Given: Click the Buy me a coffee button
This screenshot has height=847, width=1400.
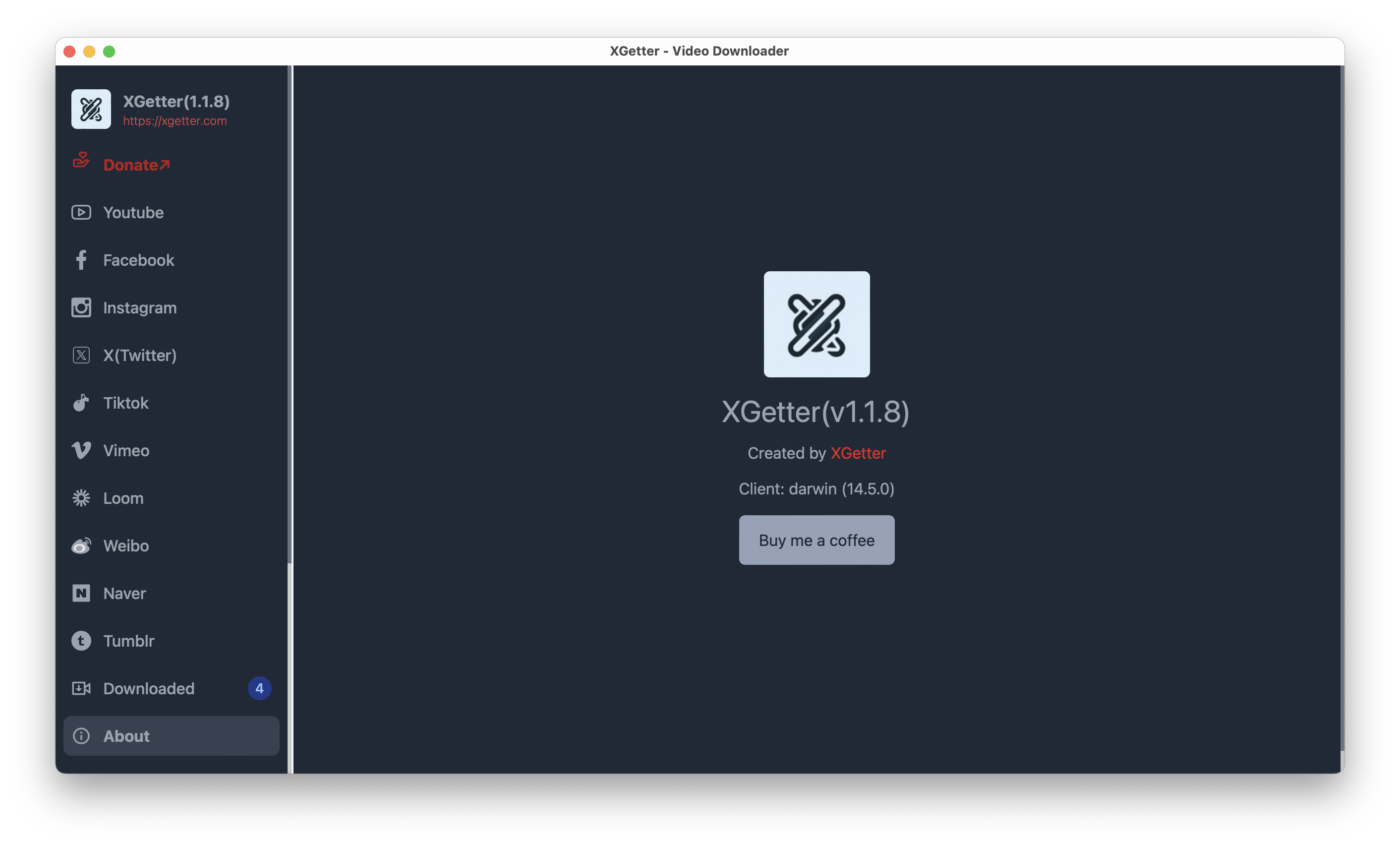Looking at the screenshot, I should [817, 540].
